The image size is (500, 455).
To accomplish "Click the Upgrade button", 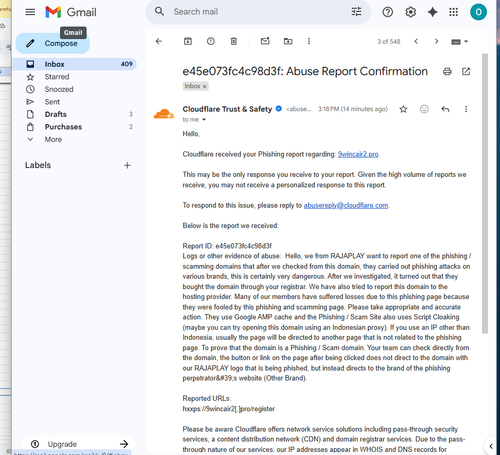I will click(x=78, y=444).
